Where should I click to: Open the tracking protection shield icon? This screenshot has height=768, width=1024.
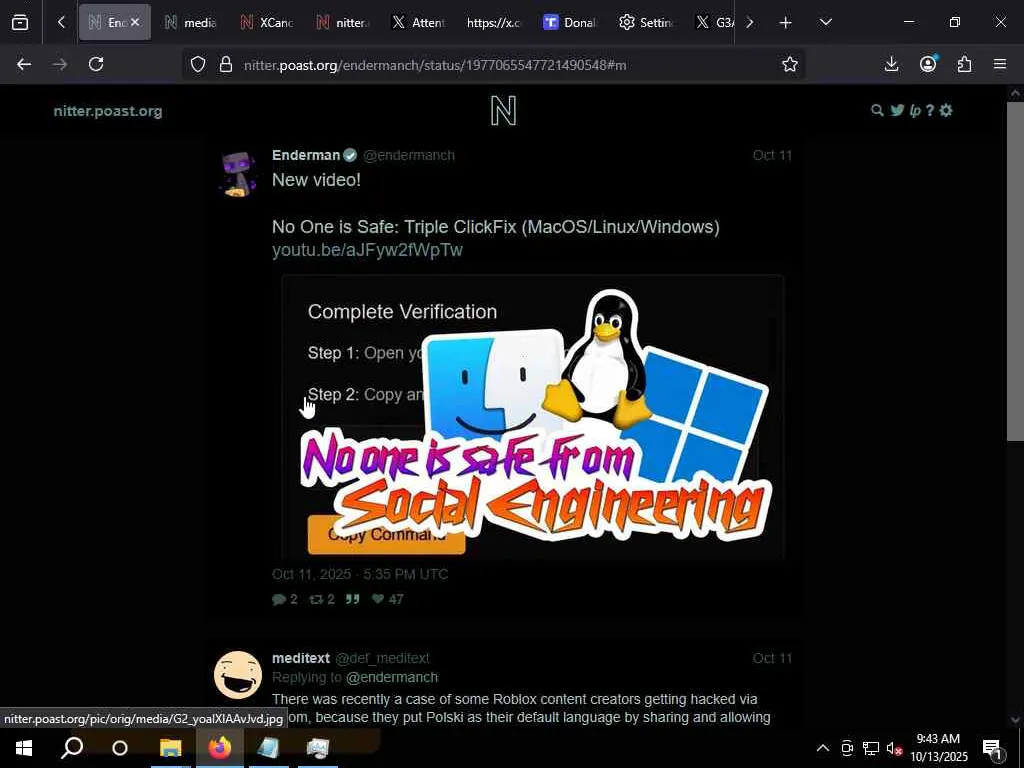click(x=198, y=64)
